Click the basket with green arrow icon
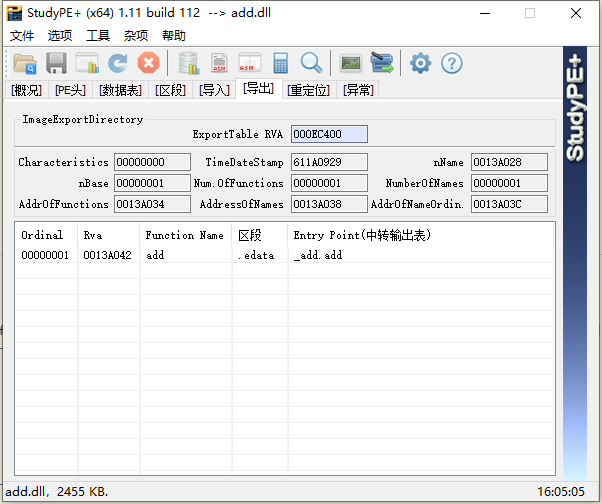 (x=382, y=63)
